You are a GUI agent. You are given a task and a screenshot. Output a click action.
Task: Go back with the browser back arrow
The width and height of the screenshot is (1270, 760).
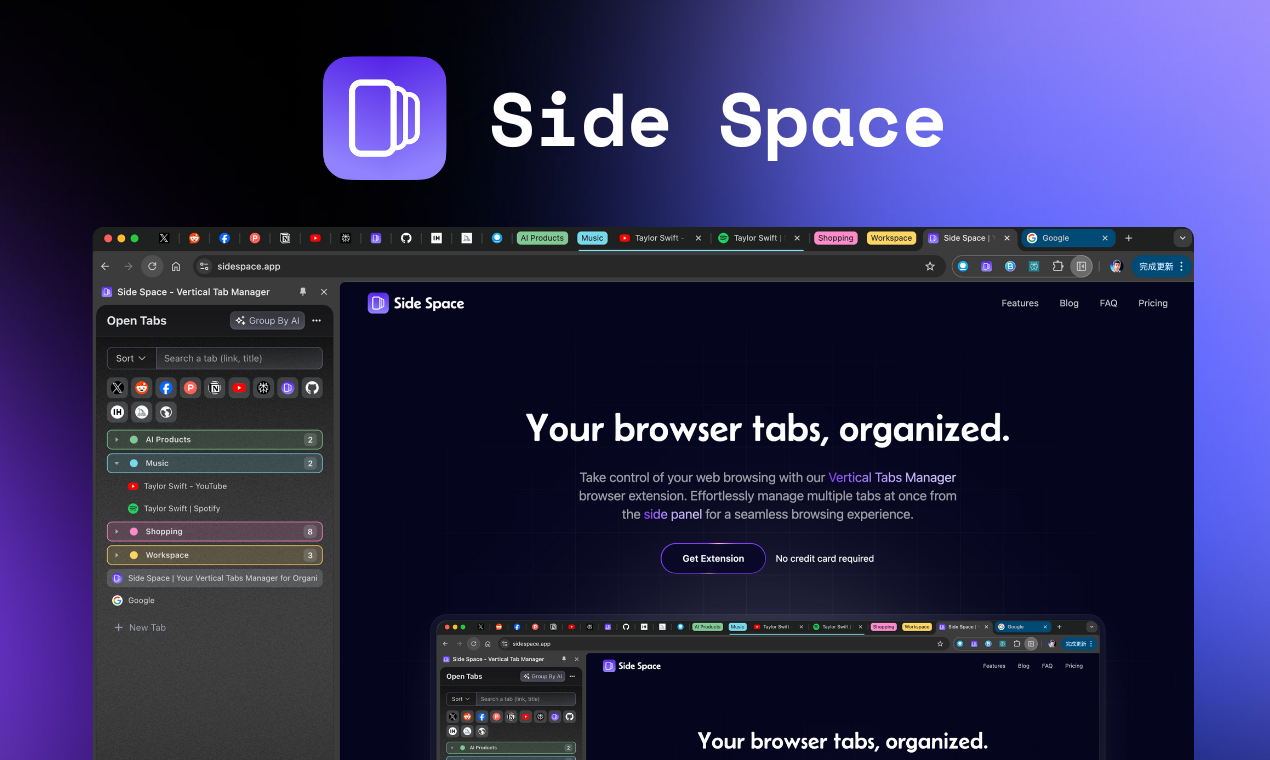(x=105, y=266)
